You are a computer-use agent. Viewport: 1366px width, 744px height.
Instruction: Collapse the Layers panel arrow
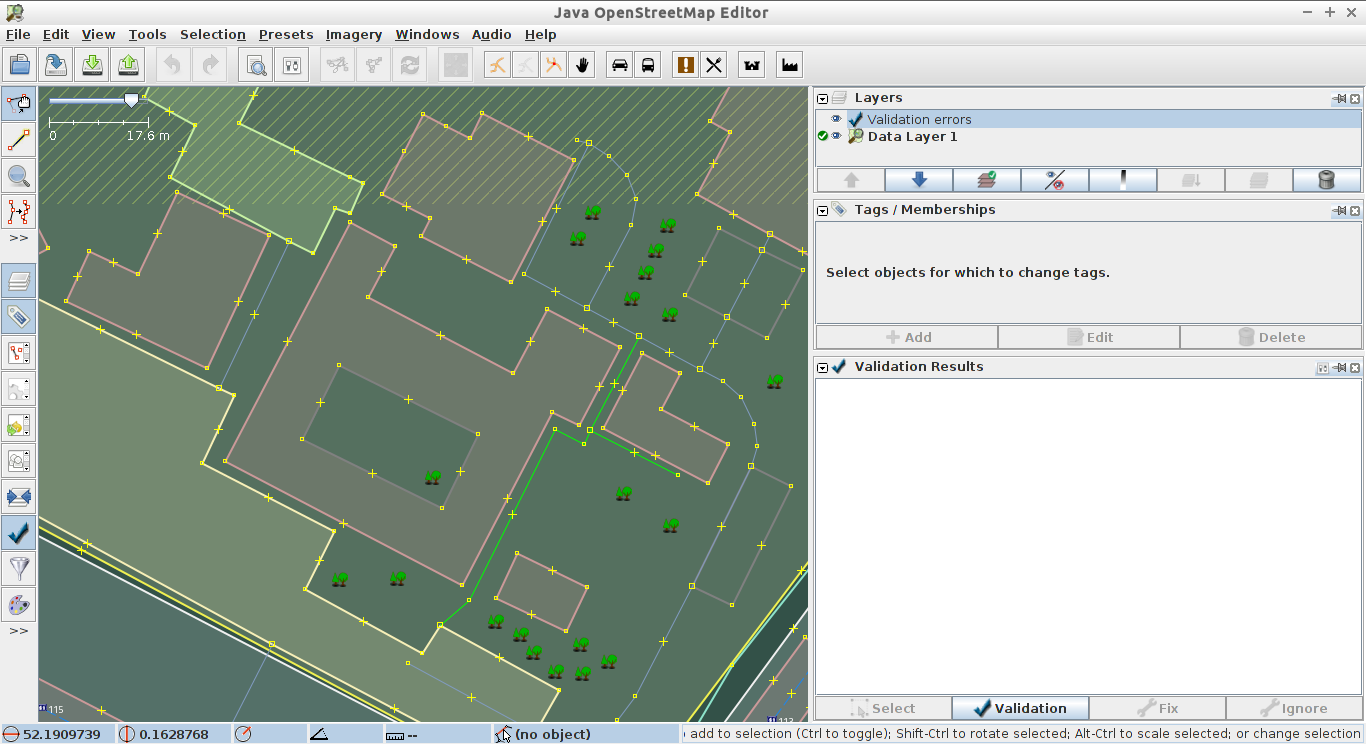pyautogui.click(x=823, y=98)
